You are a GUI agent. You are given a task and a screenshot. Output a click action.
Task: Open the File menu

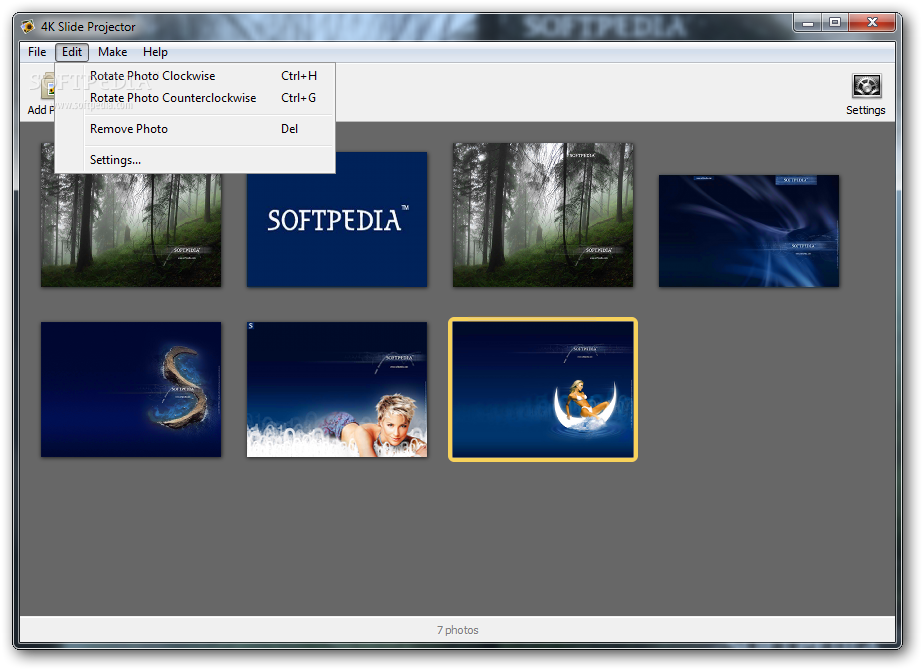tap(37, 52)
